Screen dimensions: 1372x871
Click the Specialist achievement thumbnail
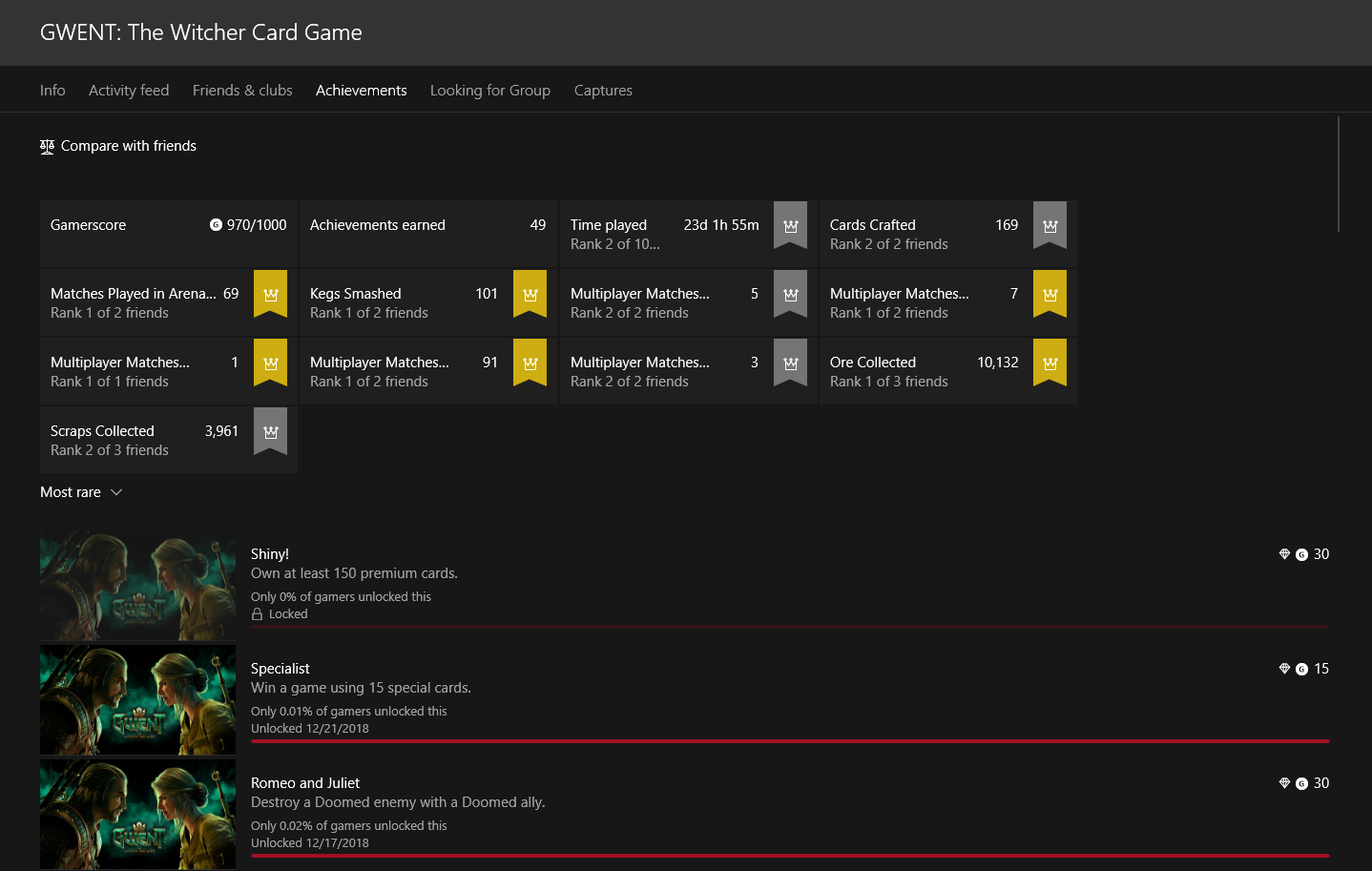tap(137, 700)
